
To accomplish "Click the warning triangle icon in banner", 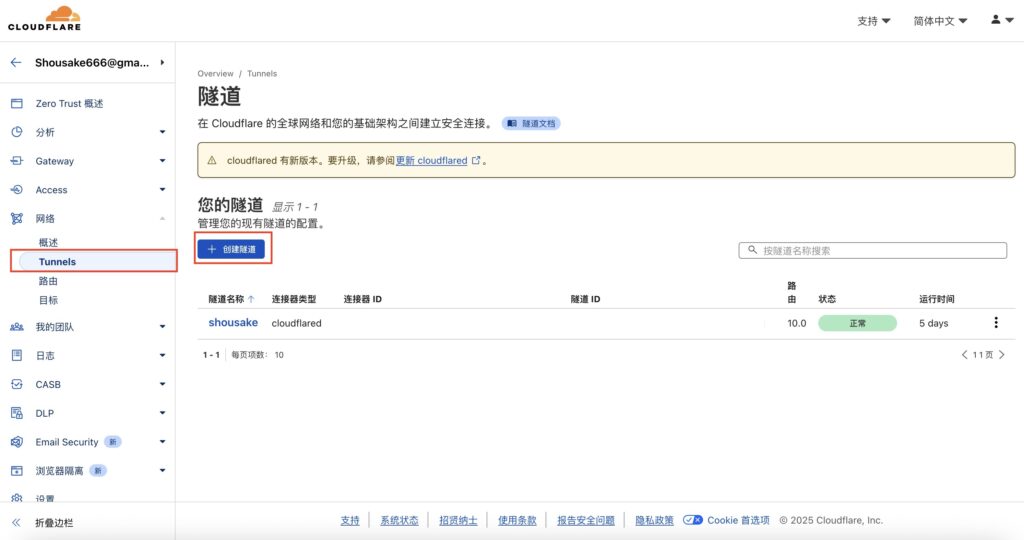I will (x=212, y=160).
